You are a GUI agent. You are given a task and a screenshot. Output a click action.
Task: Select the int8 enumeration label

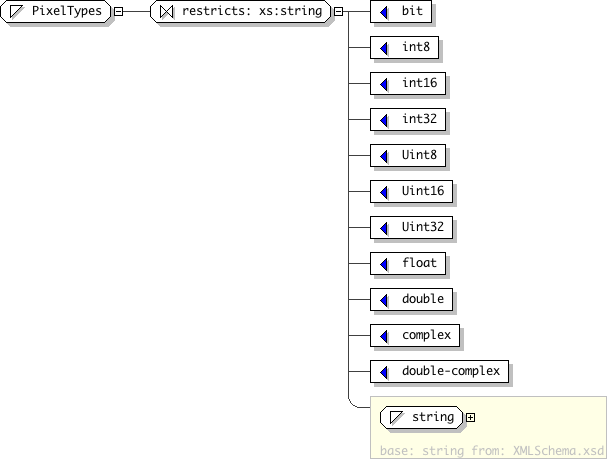[416, 47]
